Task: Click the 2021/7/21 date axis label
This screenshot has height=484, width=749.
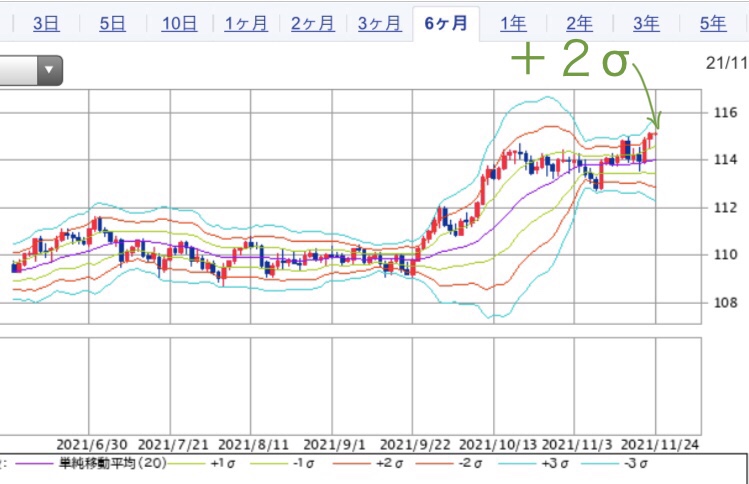Action: tap(173, 445)
